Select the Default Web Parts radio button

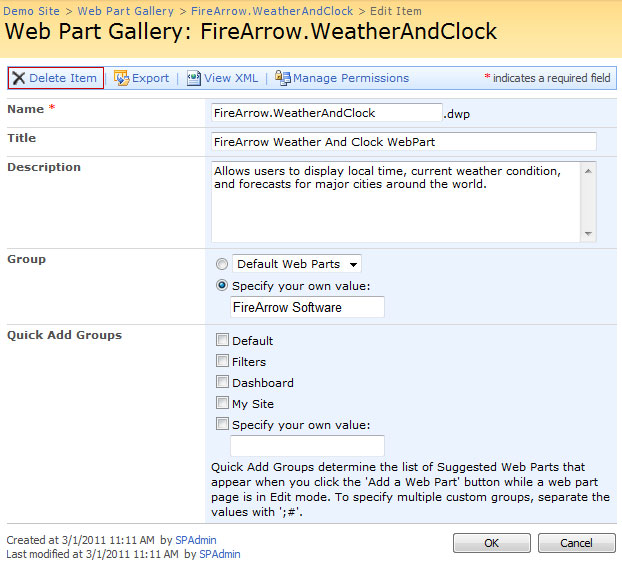[222, 265]
